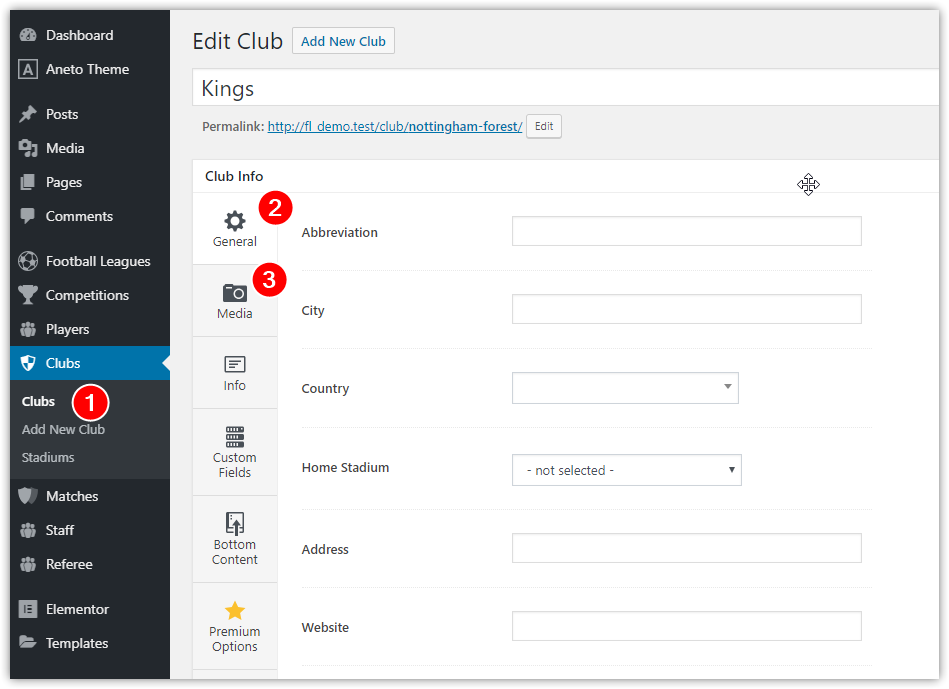Open the Home Stadium dropdown
Screen dimensions: 949x689
coord(626,470)
